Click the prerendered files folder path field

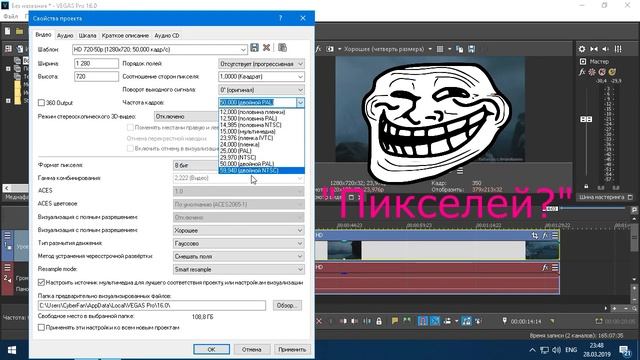click(x=152, y=305)
